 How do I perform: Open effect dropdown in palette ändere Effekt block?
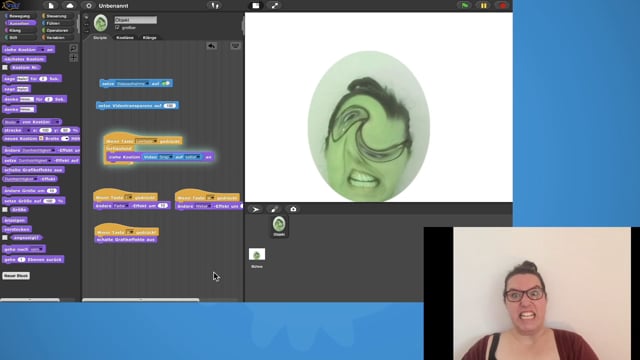coord(38,150)
